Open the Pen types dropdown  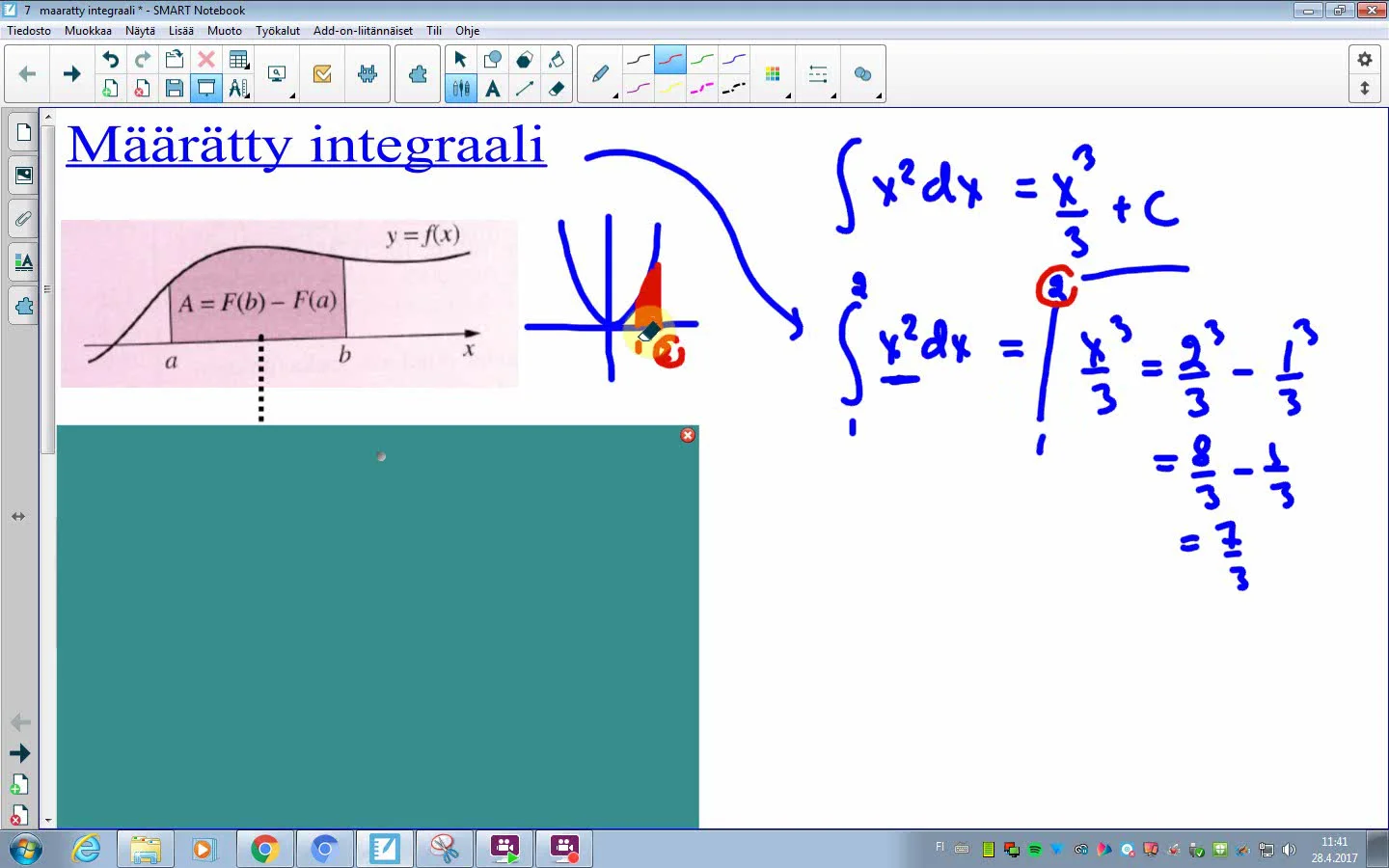point(601,74)
